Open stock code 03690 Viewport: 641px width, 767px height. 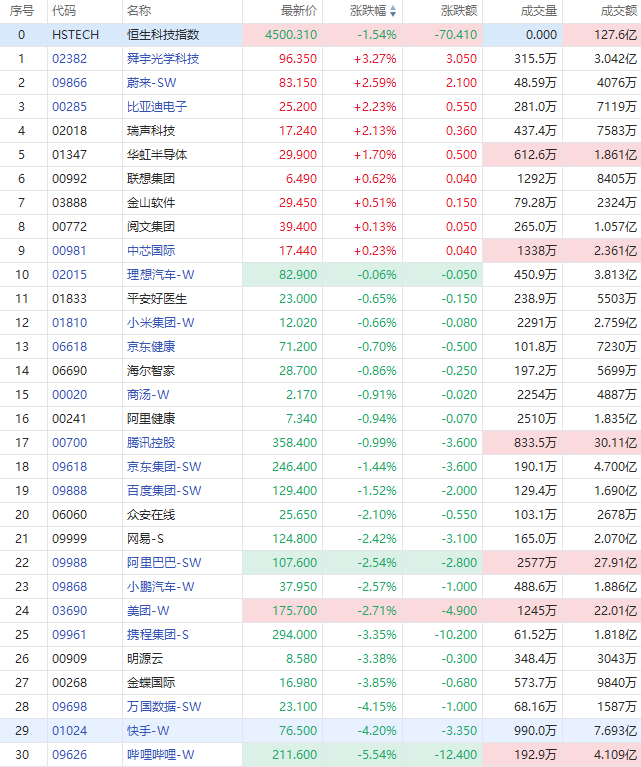(69, 610)
